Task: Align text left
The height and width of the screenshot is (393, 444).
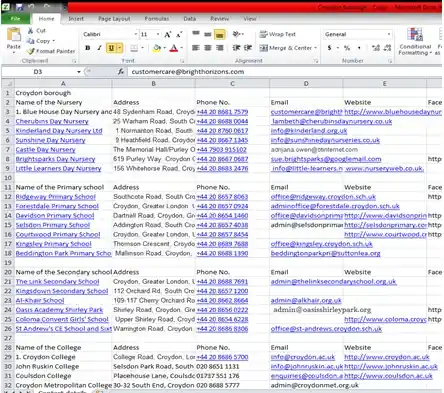Action: 196,48
